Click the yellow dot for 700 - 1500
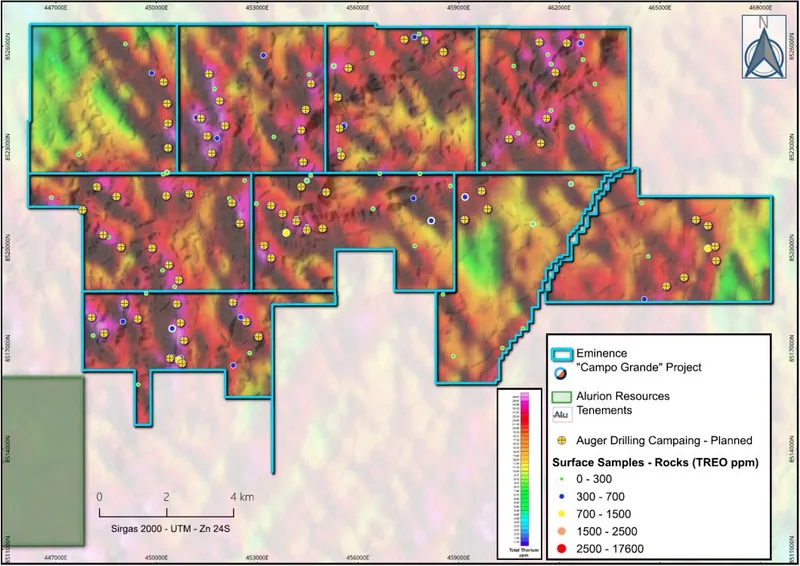The height and width of the screenshot is (566, 800). pyautogui.click(x=561, y=514)
